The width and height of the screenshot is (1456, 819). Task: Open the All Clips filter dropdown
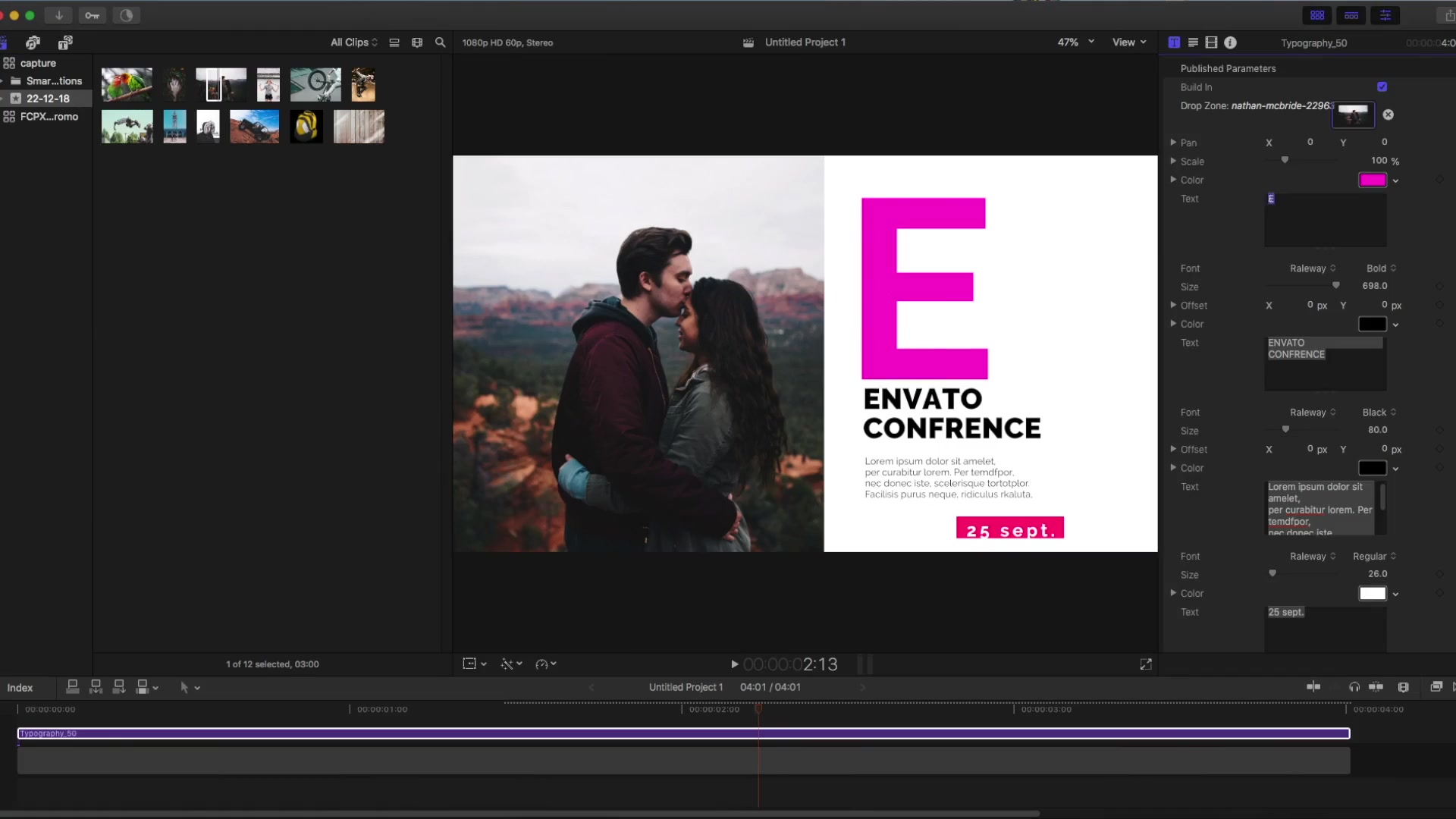pos(354,42)
